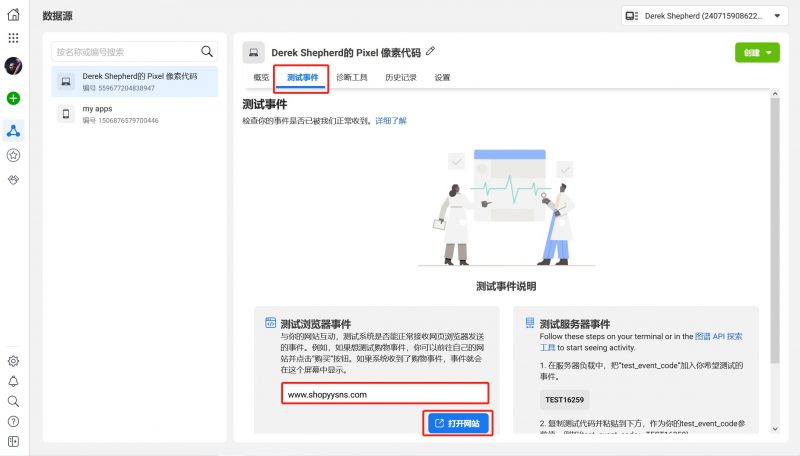
Task: Click laptop icon of Derek Shepherd pixel row
Action: [x=66, y=82]
